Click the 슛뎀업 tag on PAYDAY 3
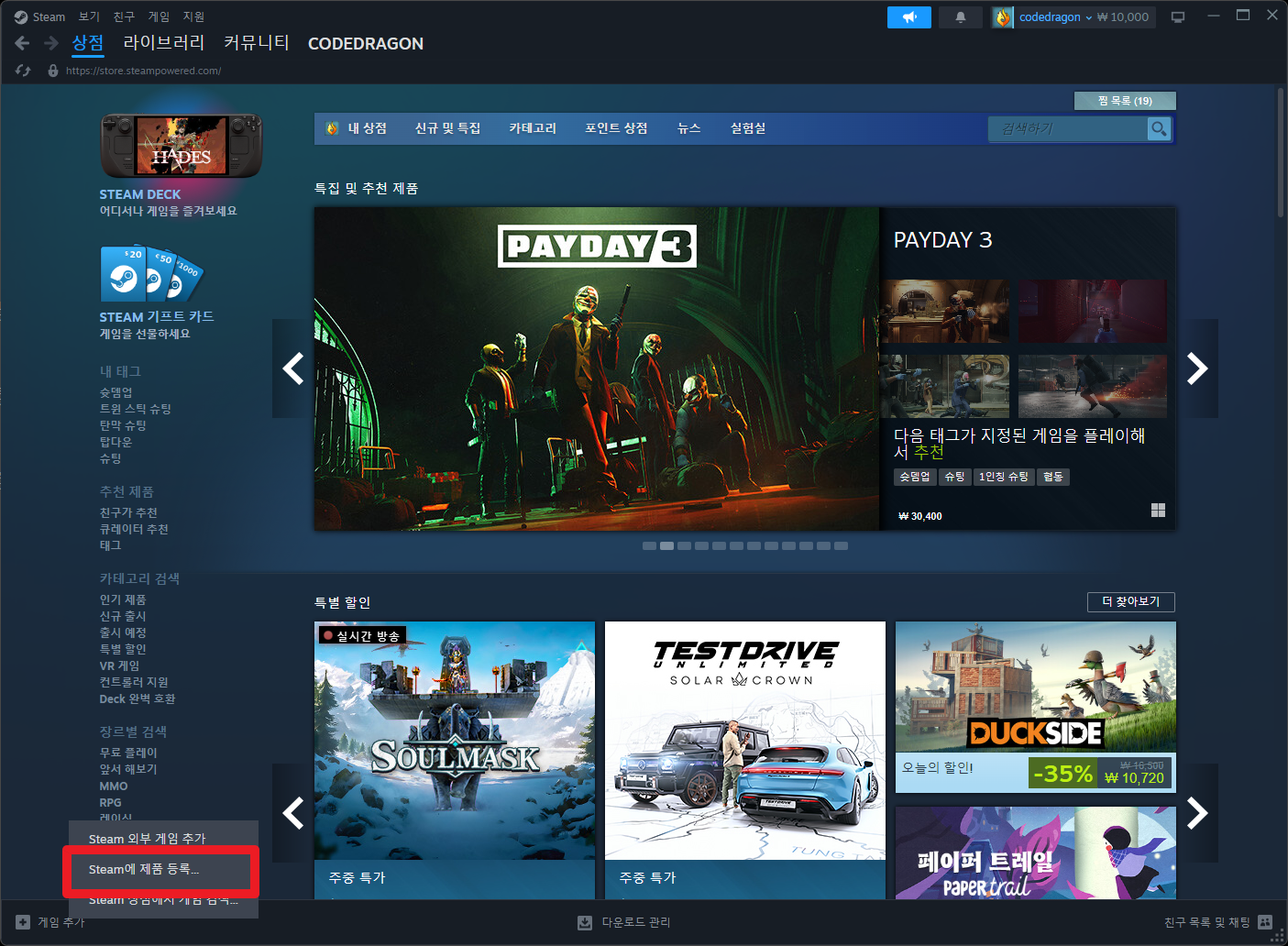 point(914,477)
